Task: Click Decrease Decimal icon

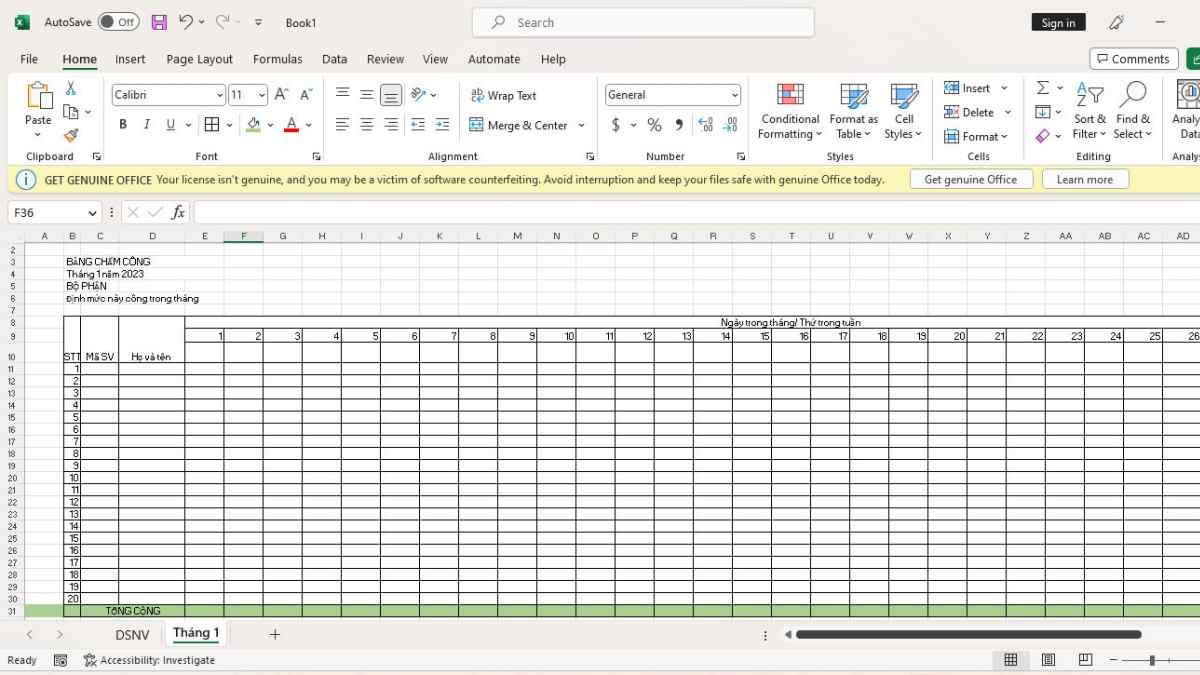Action: (x=731, y=125)
